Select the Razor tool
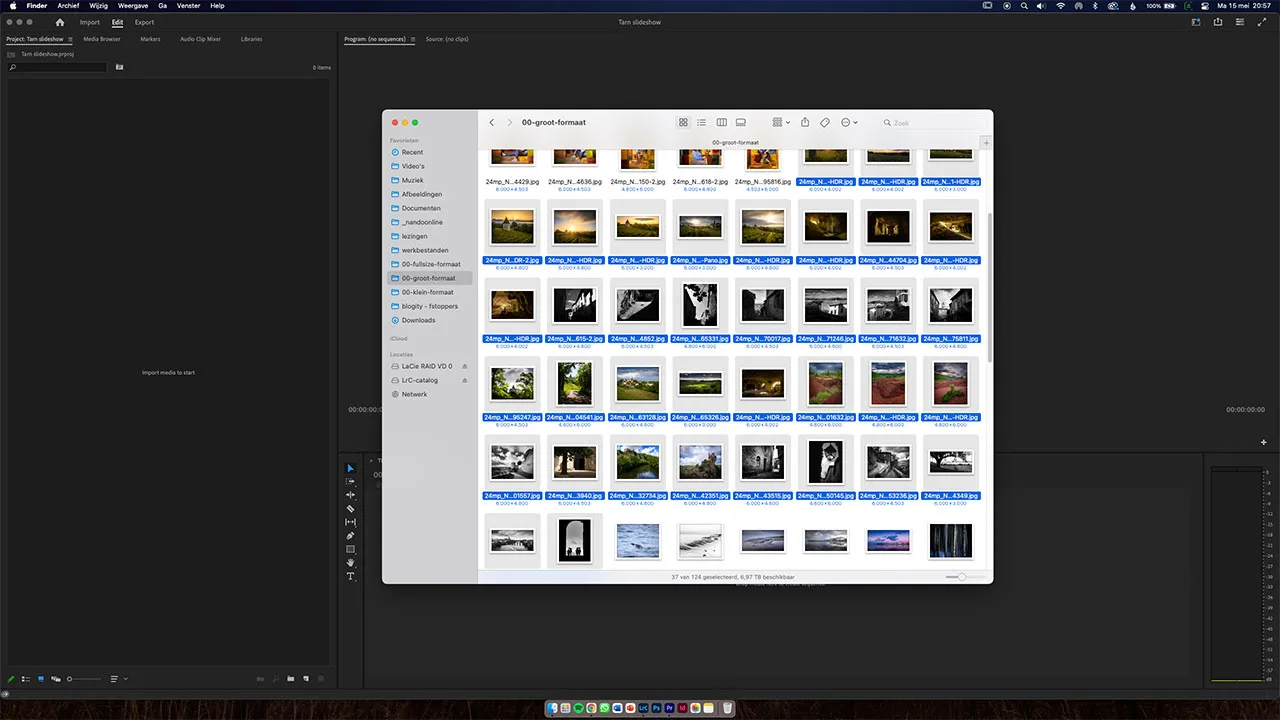The image size is (1280, 720). tap(350, 508)
